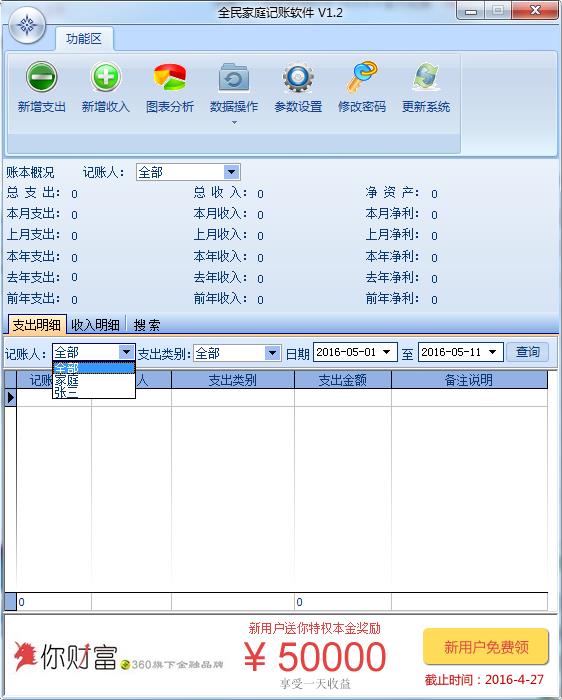Image resolution: width=562 pixels, height=700 pixels.
Task: Click the 支出金额 column header
Action: click(x=342, y=380)
